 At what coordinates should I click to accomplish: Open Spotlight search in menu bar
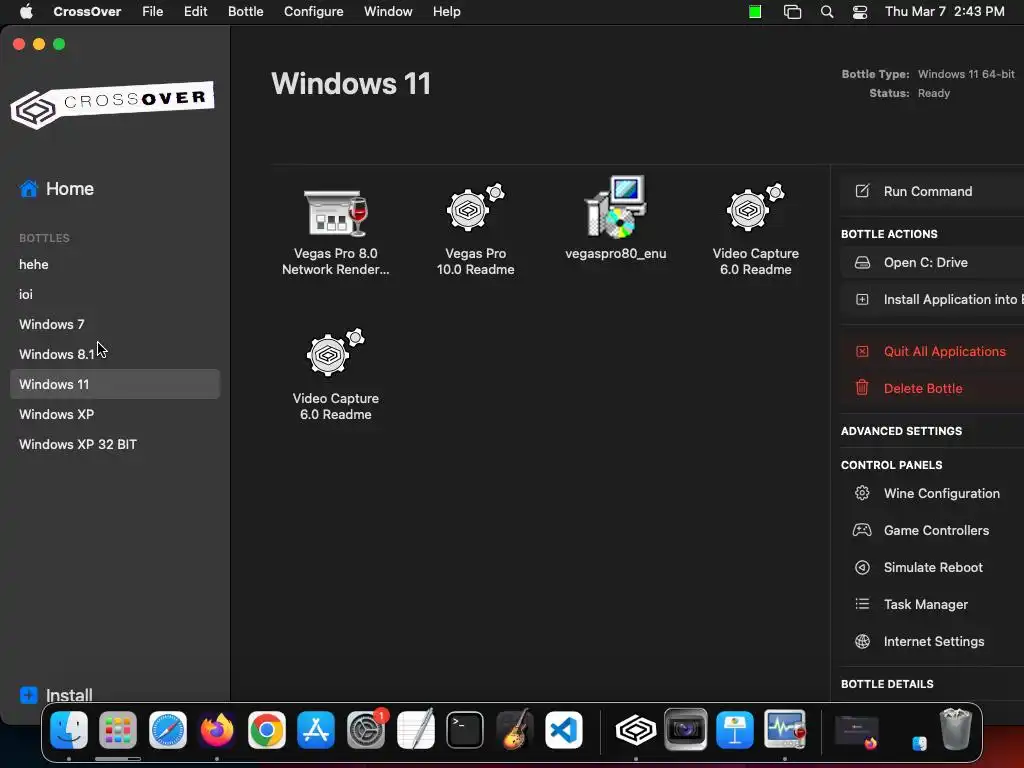827,12
